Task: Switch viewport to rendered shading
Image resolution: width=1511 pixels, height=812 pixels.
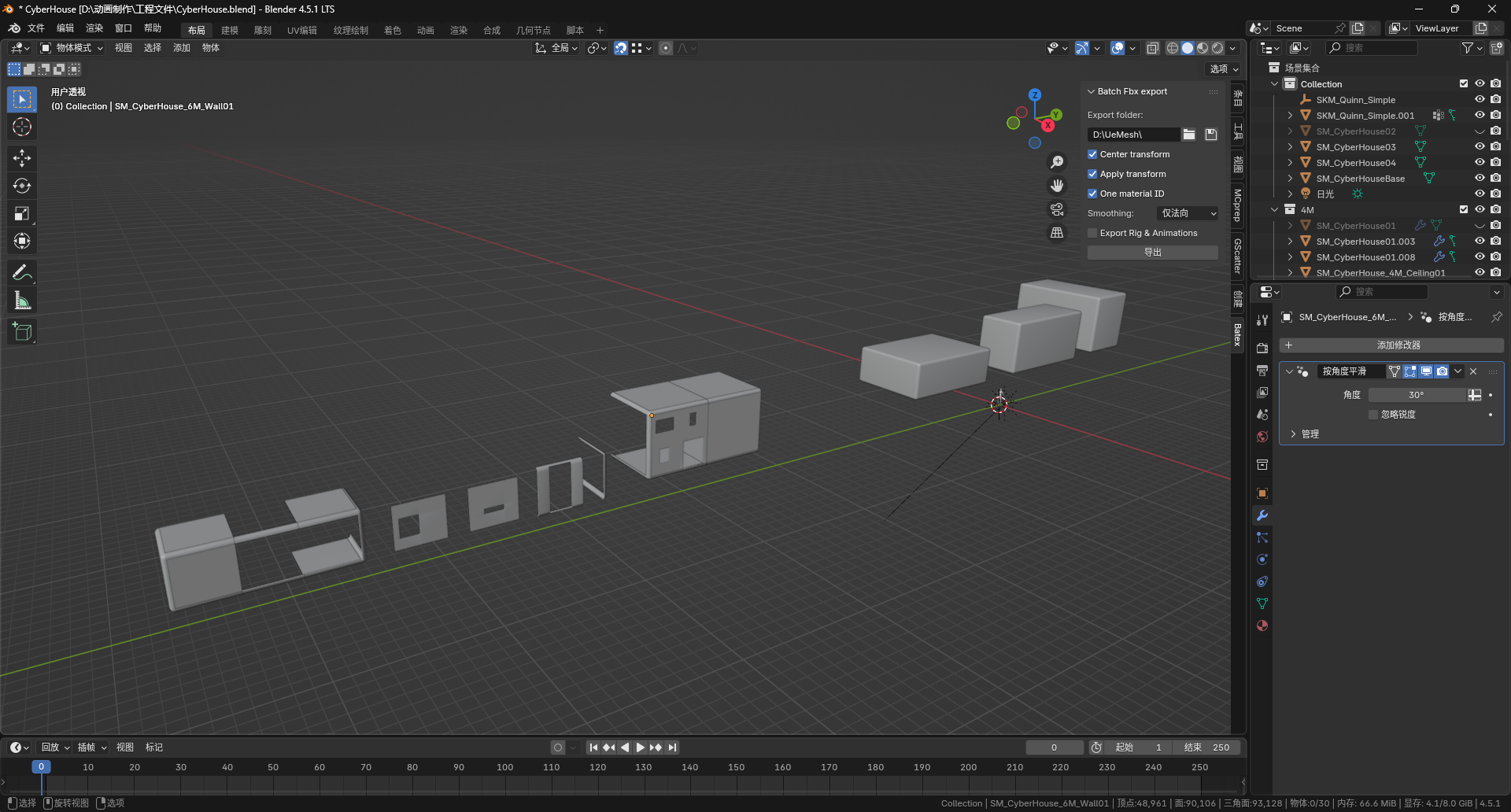Action: pyautogui.click(x=1217, y=48)
